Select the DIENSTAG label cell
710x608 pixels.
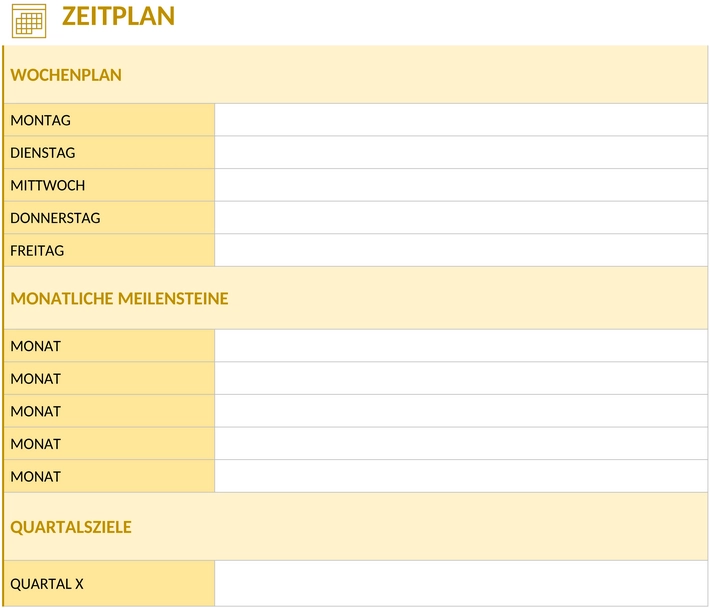109,153
